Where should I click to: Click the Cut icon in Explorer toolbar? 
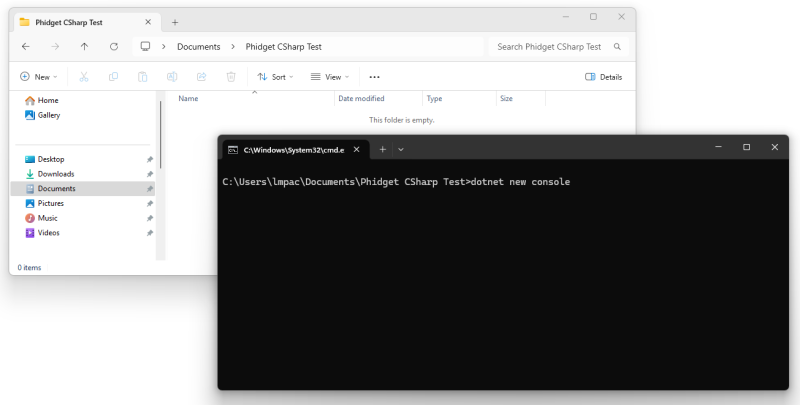pyautogui.click(x=84, y=77)
